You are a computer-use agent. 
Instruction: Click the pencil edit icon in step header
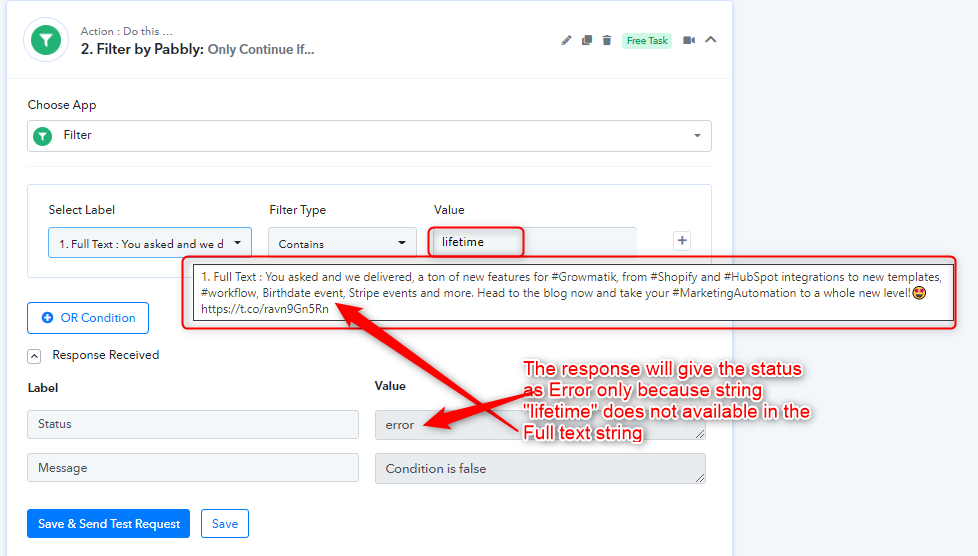click(x=566, y=41)
